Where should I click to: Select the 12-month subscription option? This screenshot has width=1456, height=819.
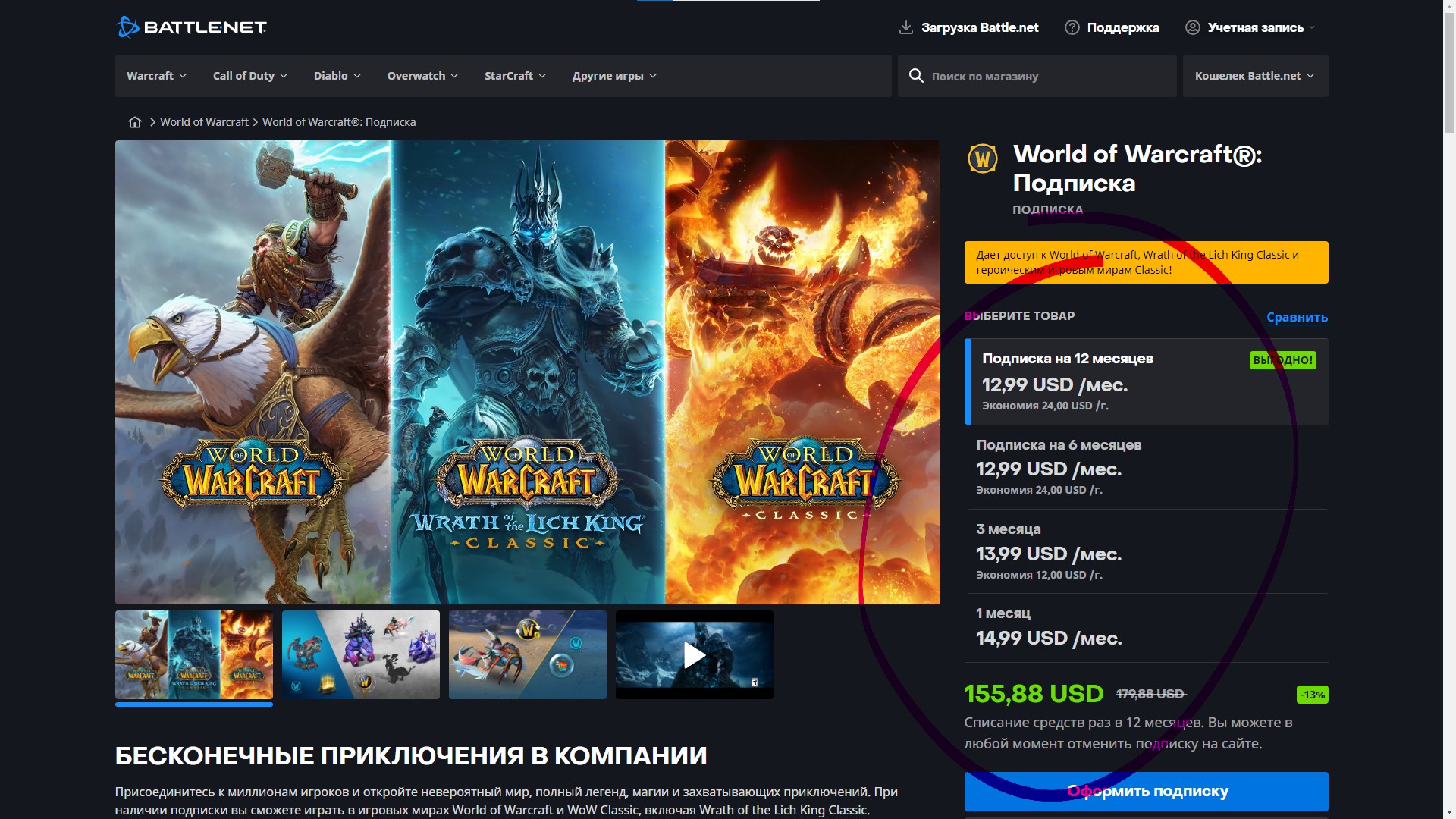tap(1146, 381)
